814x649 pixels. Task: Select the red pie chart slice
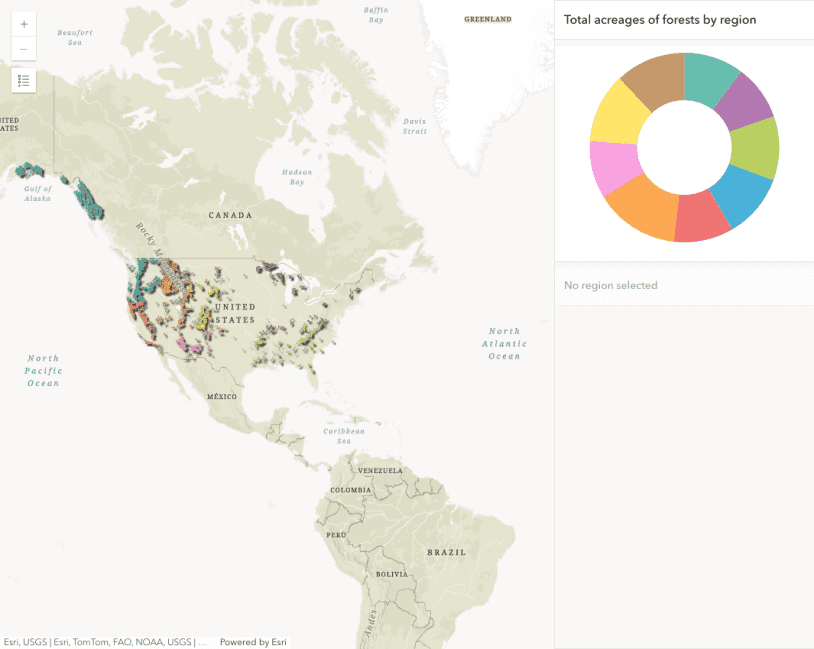click(x=701, y=217)
